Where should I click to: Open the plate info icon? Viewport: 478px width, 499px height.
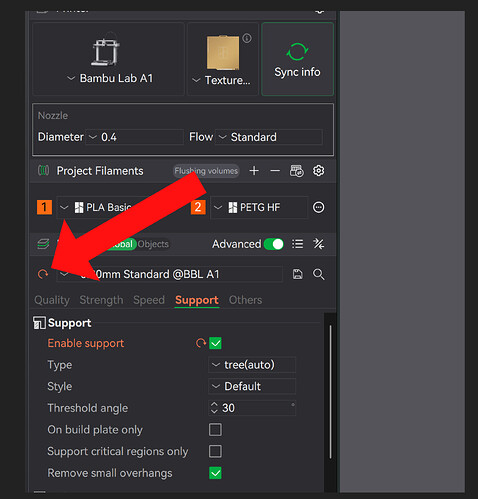pyautogui.click(x=247, y=38)
